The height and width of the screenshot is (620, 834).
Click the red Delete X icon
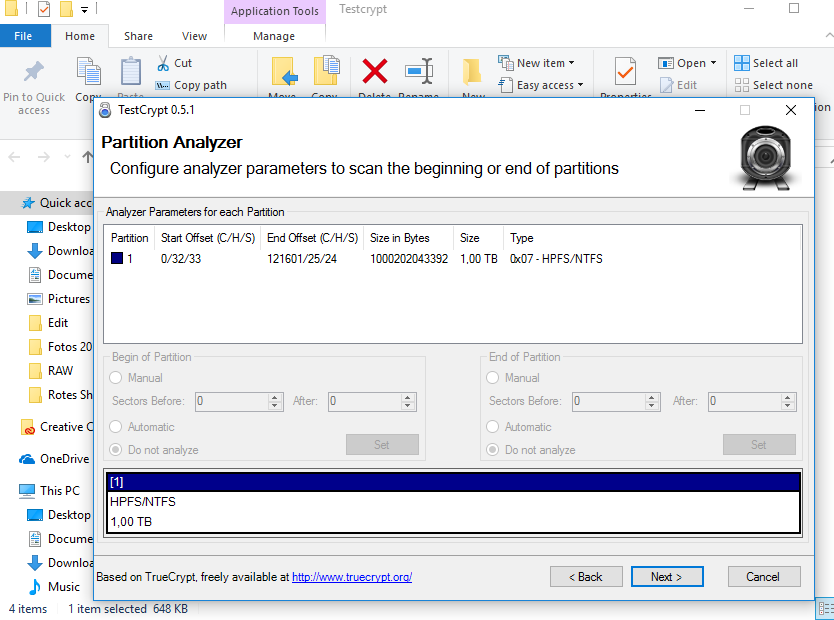375,71
